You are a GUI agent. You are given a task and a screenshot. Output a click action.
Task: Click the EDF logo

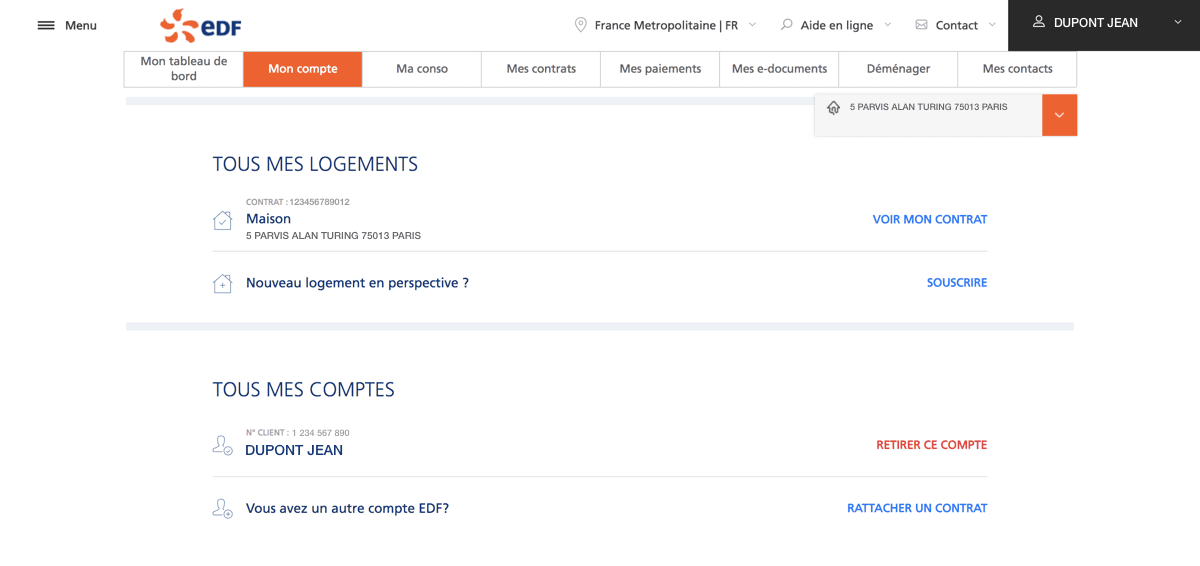(x=201, y=26)
